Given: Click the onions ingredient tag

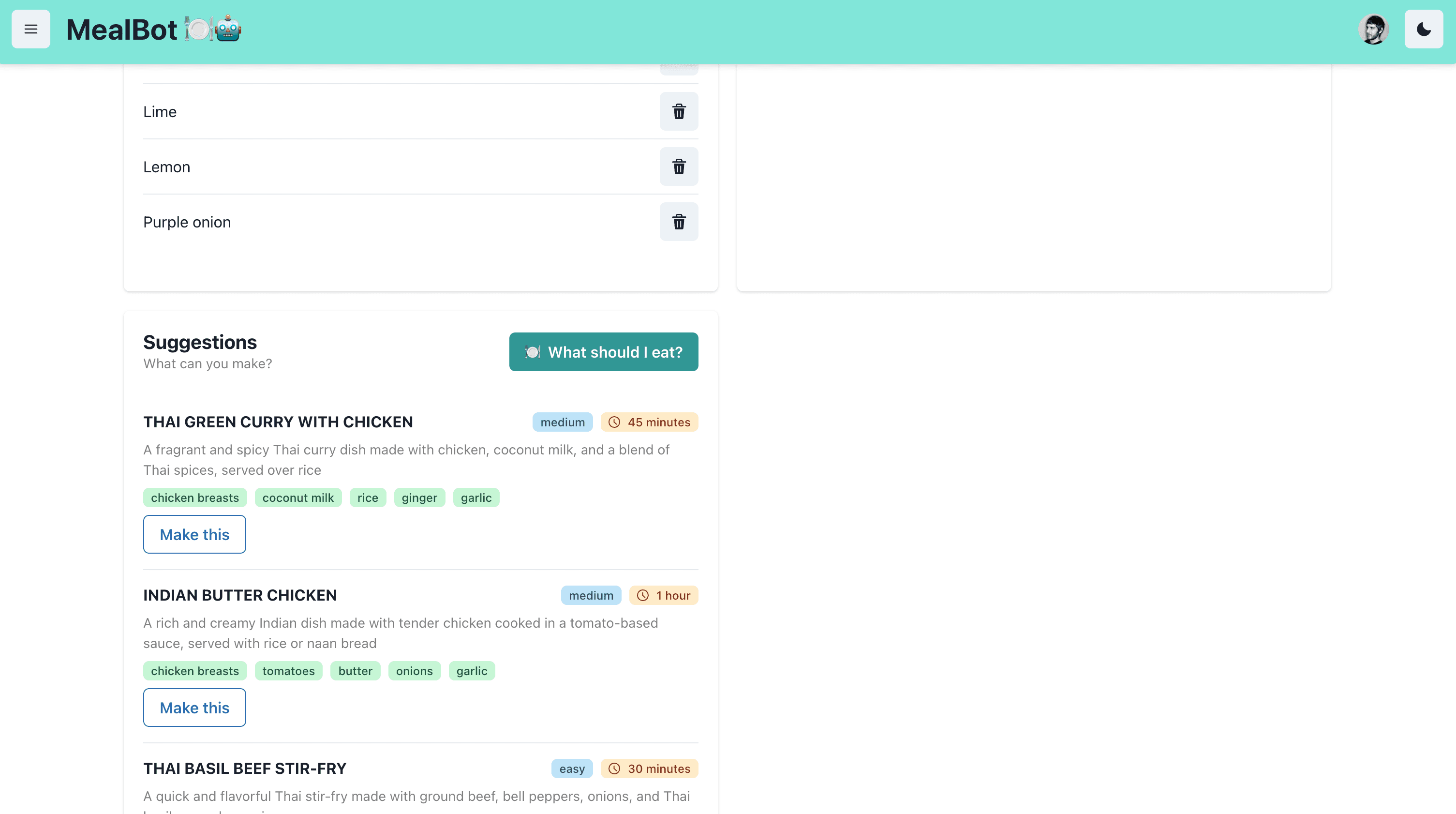Looking at the screenshot, I should pos(414,671).
